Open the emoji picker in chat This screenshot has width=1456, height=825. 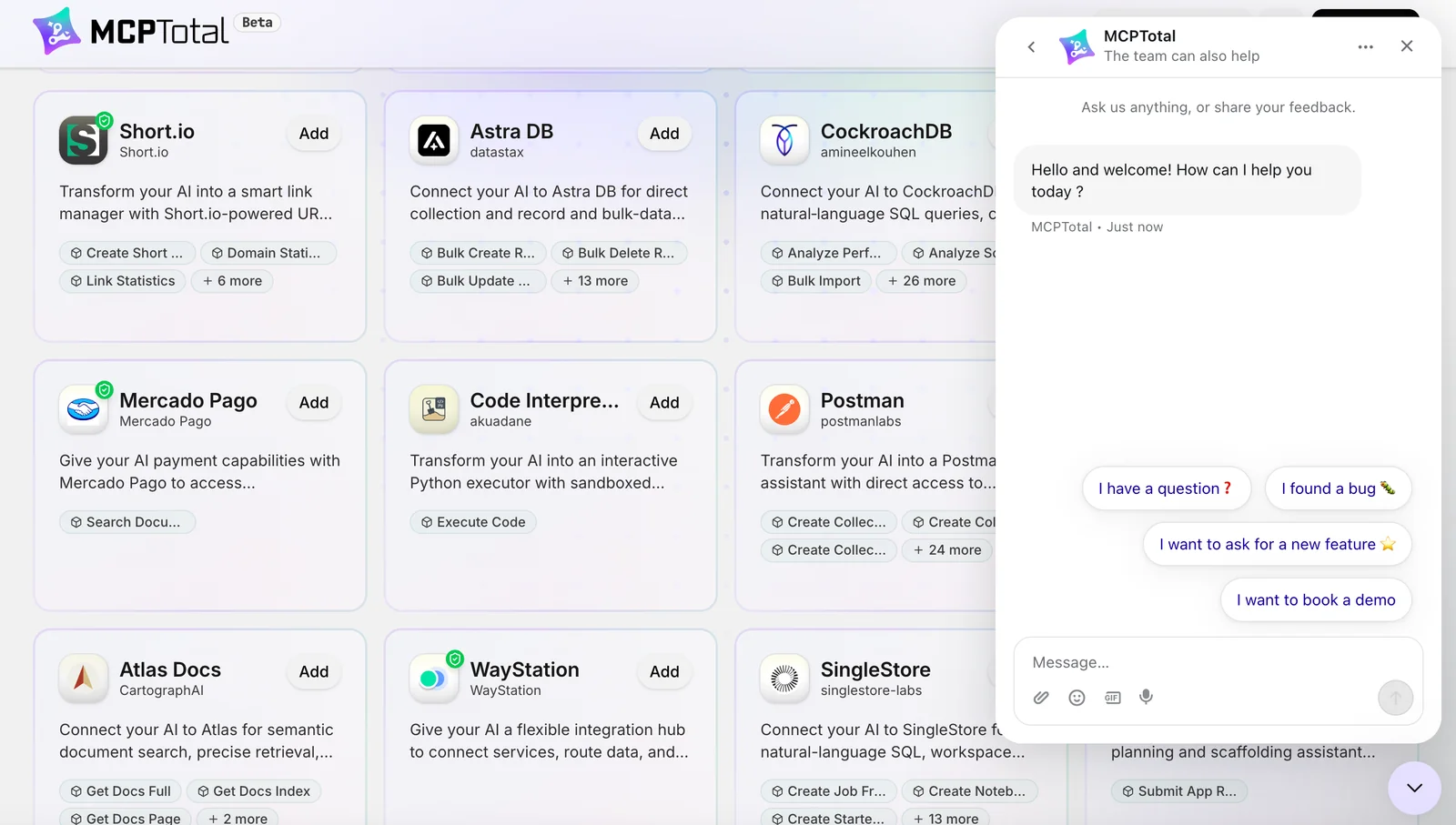(1077, 698)
